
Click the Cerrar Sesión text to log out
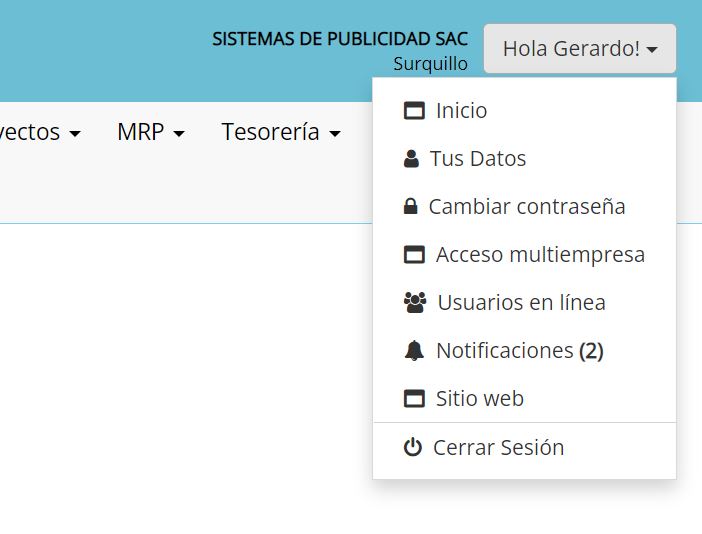point(498,448)
